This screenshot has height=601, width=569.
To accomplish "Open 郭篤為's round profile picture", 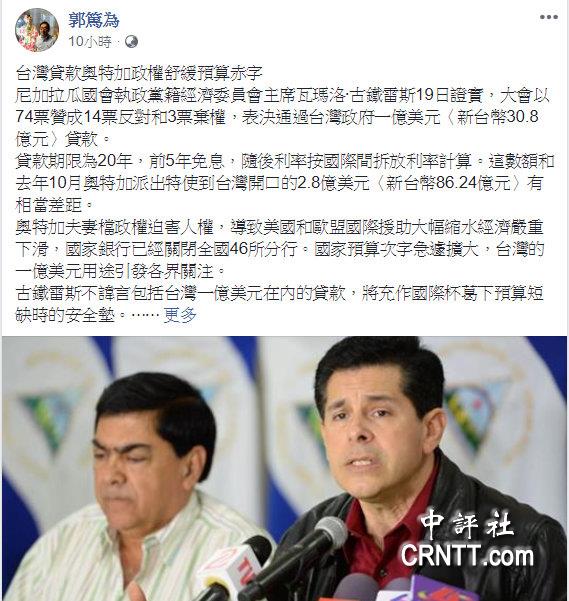I will (37, 30).
